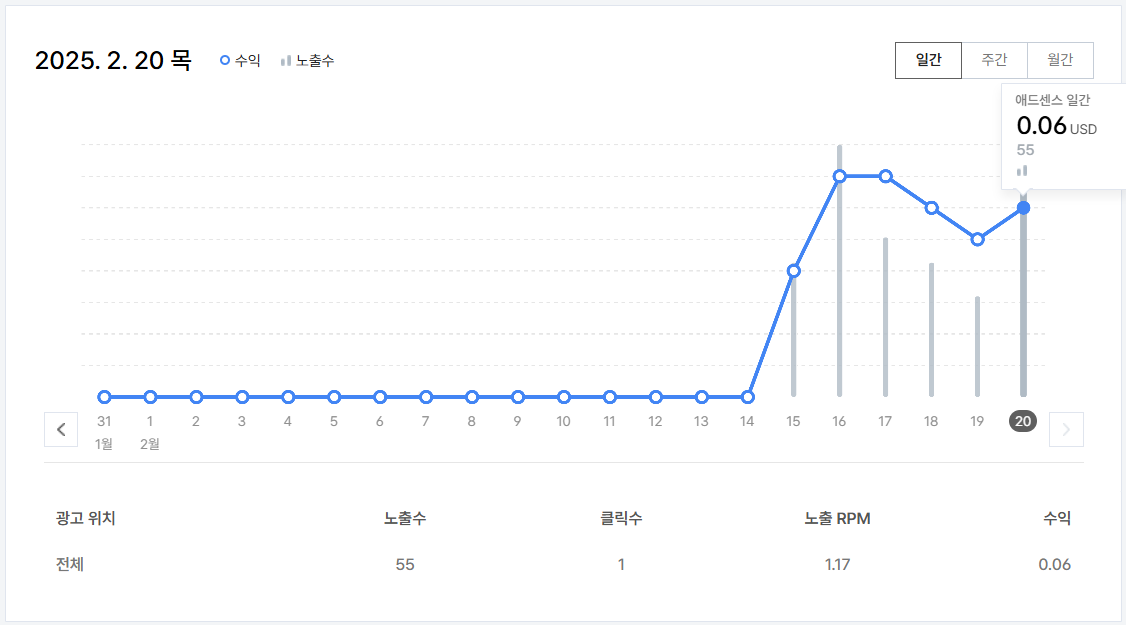Image resolution: width=1126 pixels, height=625 pixels.
Task: Click the date label 5 on axis
Action: pos(334,421)
